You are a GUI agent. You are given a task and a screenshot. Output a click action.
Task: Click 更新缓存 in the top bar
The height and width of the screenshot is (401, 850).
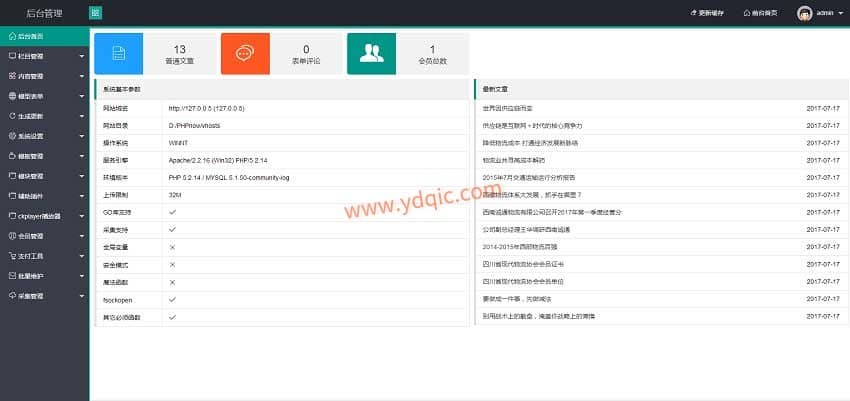click(707, 13)
